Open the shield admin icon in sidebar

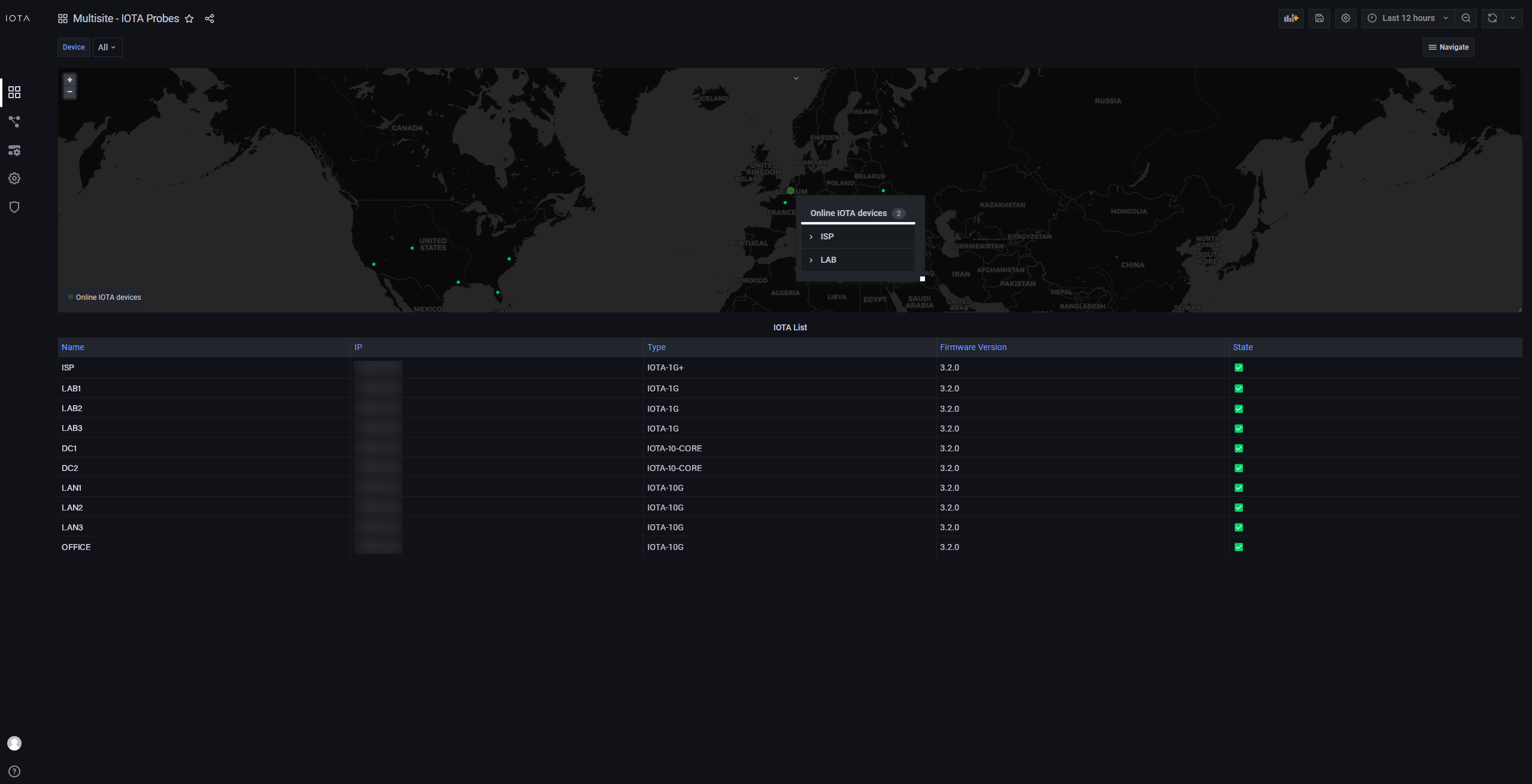(14, 207)
